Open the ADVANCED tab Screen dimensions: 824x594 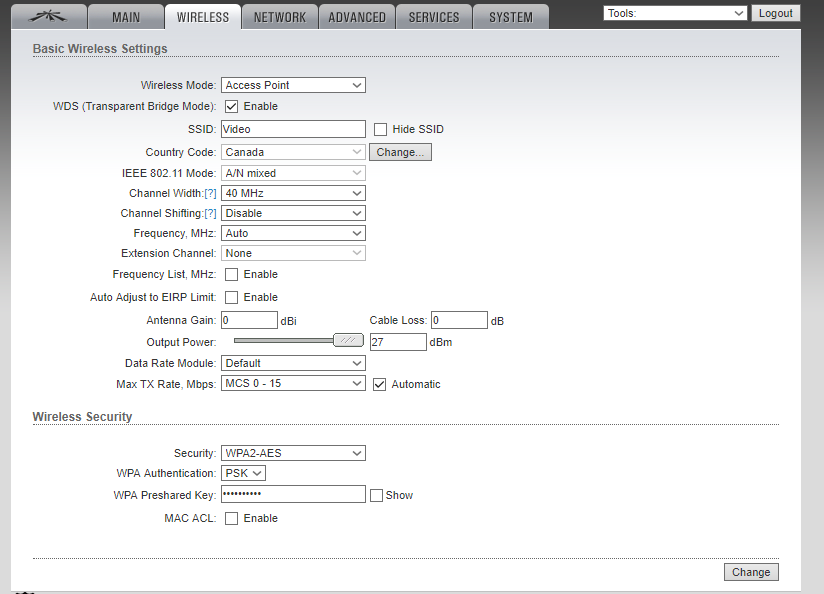(357, 17)
